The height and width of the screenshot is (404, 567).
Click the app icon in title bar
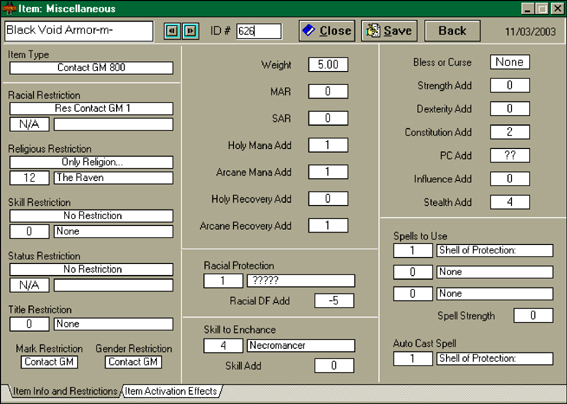9,8
